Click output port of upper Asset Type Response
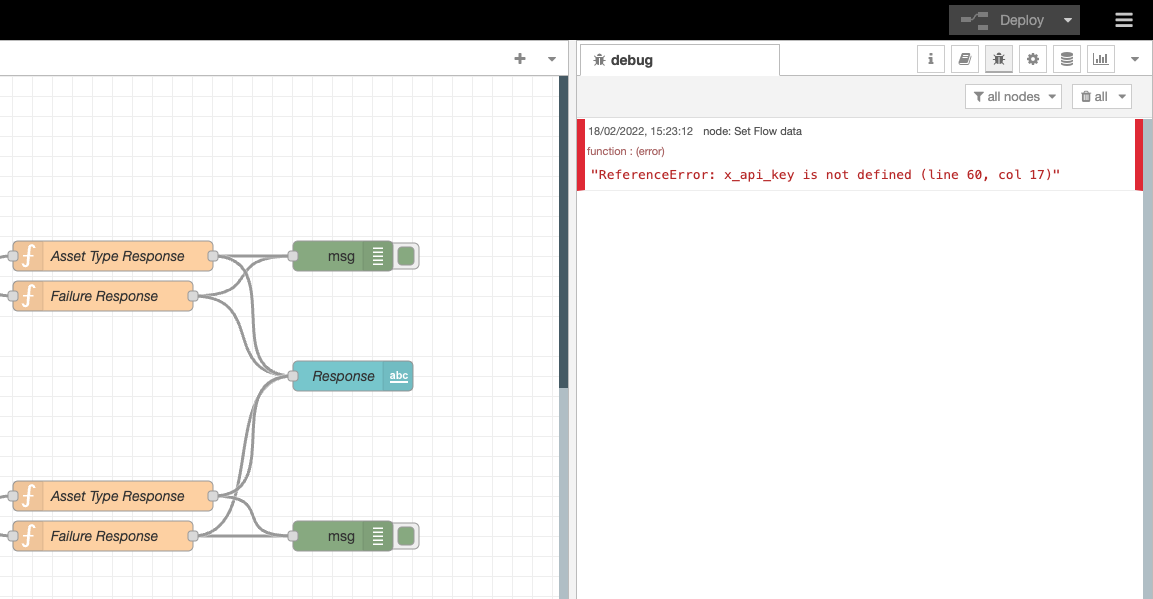This screenshot has width=1153, height=599. click(213, 256)
